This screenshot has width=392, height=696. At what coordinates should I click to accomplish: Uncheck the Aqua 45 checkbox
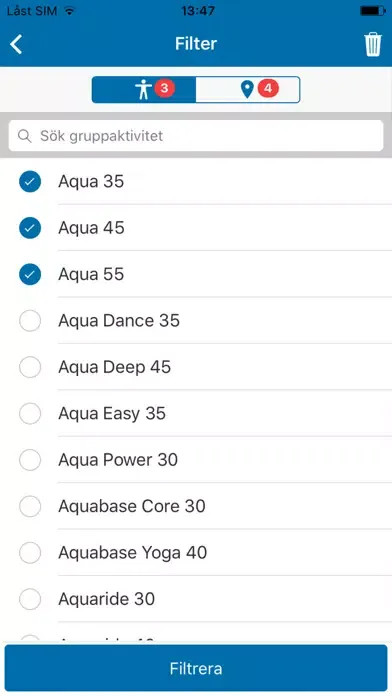tap(30, 228)
